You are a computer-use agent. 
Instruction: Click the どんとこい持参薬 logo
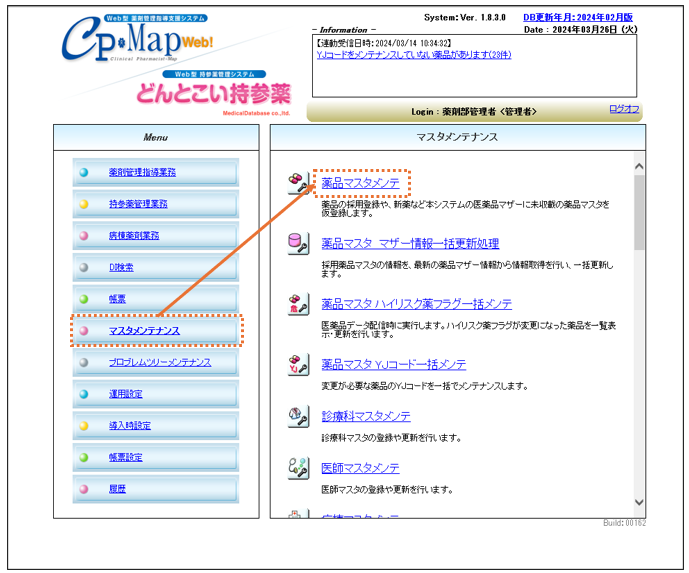[213, 93]
